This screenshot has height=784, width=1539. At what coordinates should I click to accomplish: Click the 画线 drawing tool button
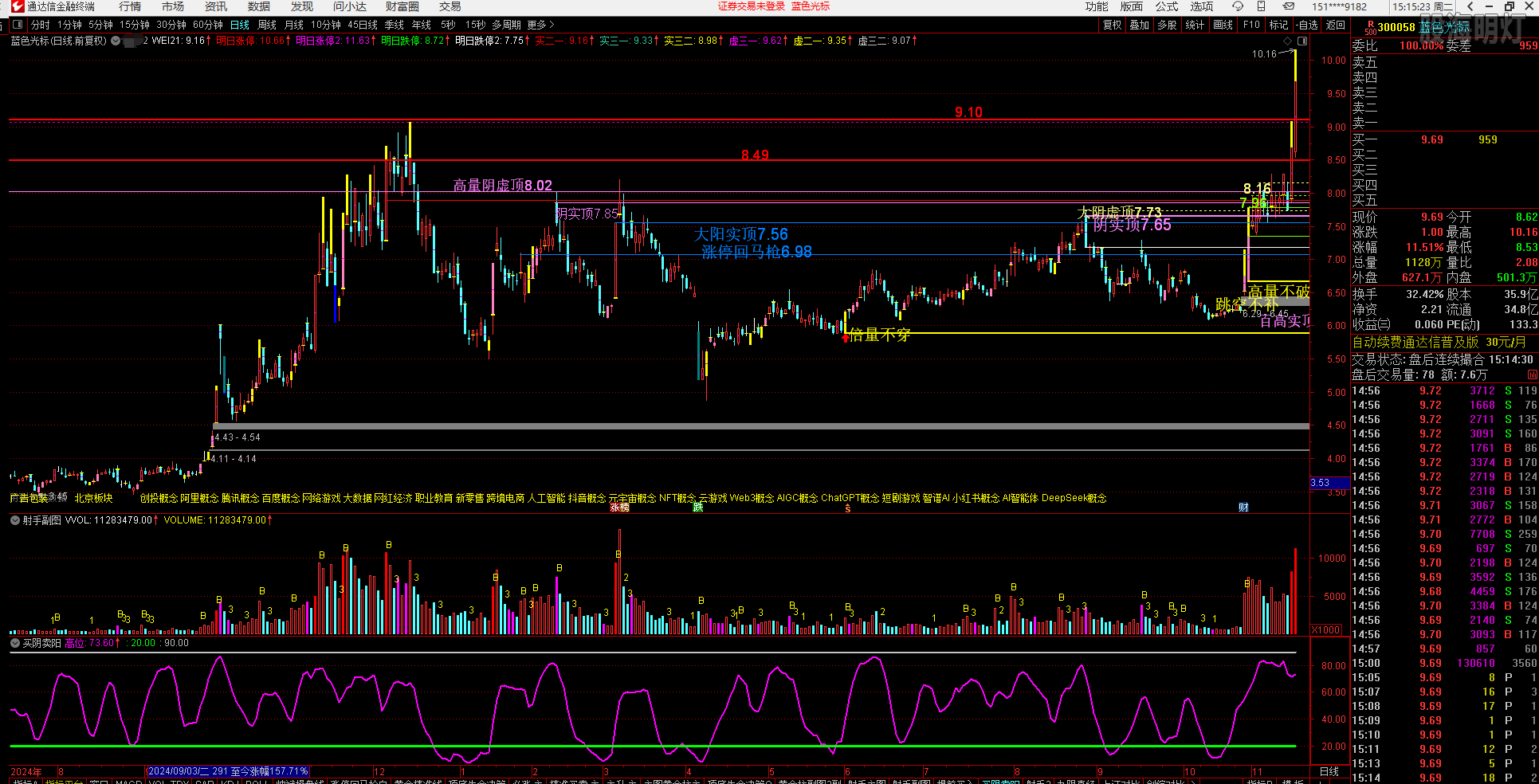pos(1223,25)
